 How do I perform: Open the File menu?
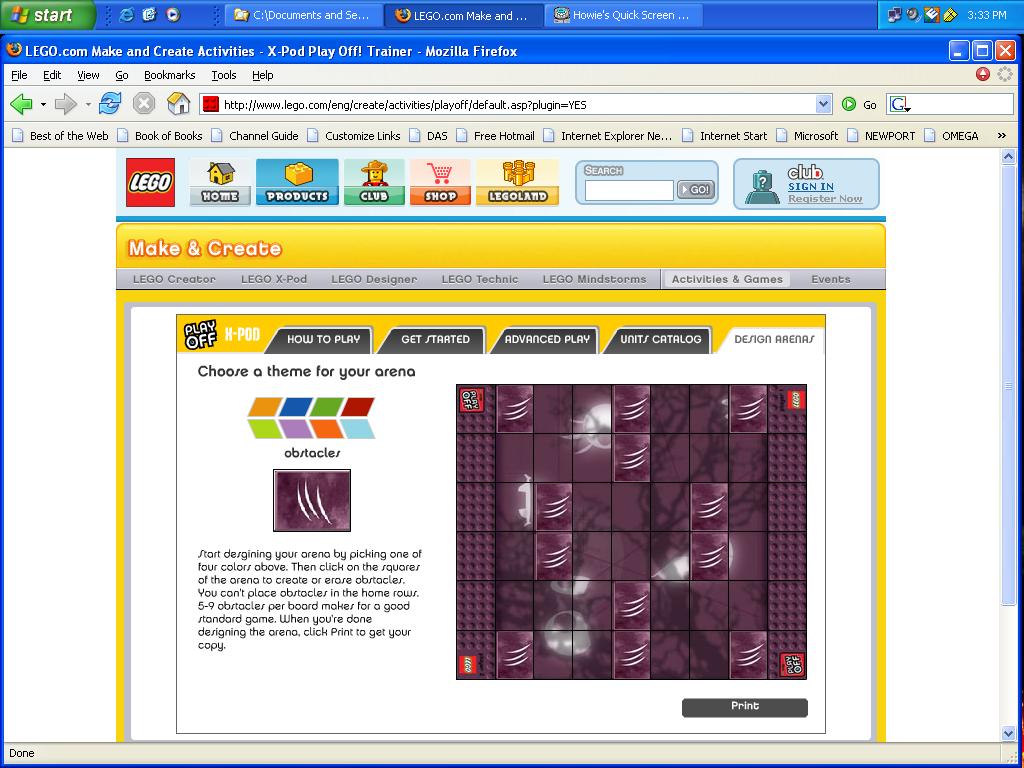[x=19, y=75]
